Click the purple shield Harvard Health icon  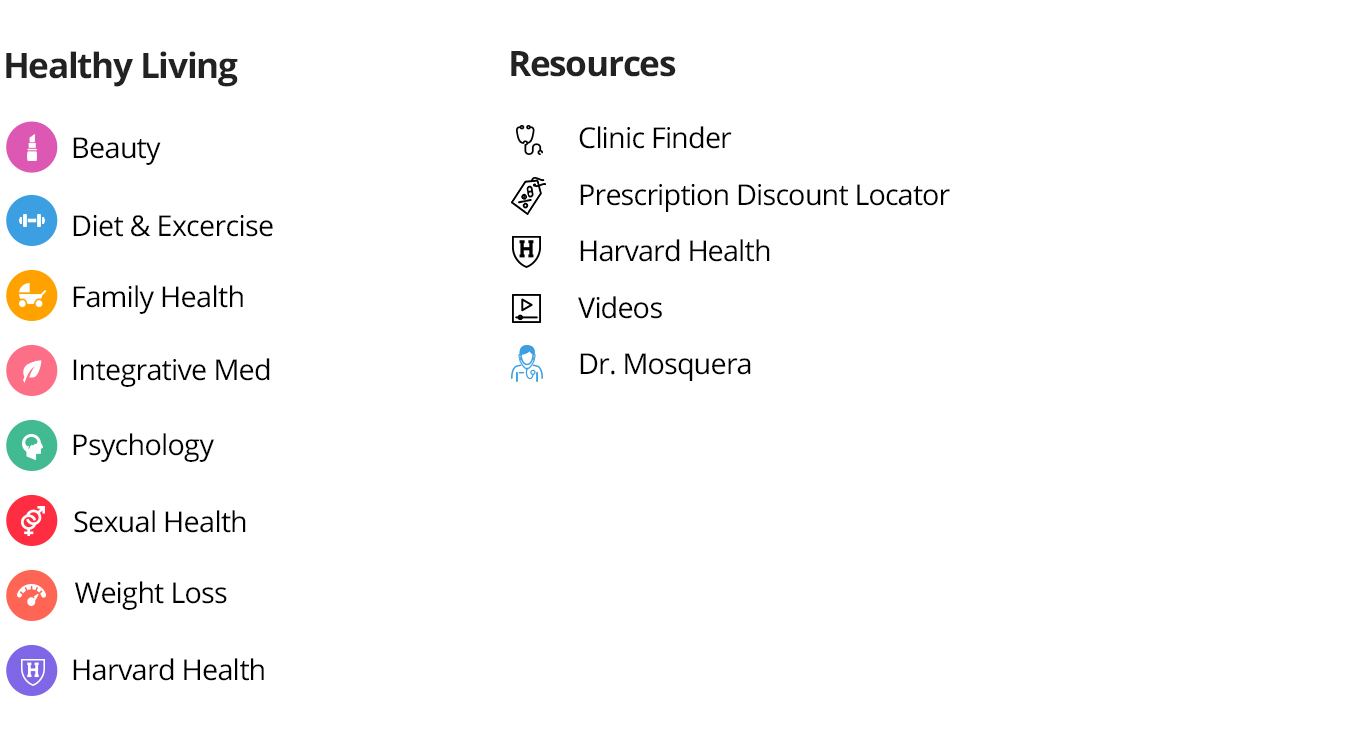(x=32, y=670)
